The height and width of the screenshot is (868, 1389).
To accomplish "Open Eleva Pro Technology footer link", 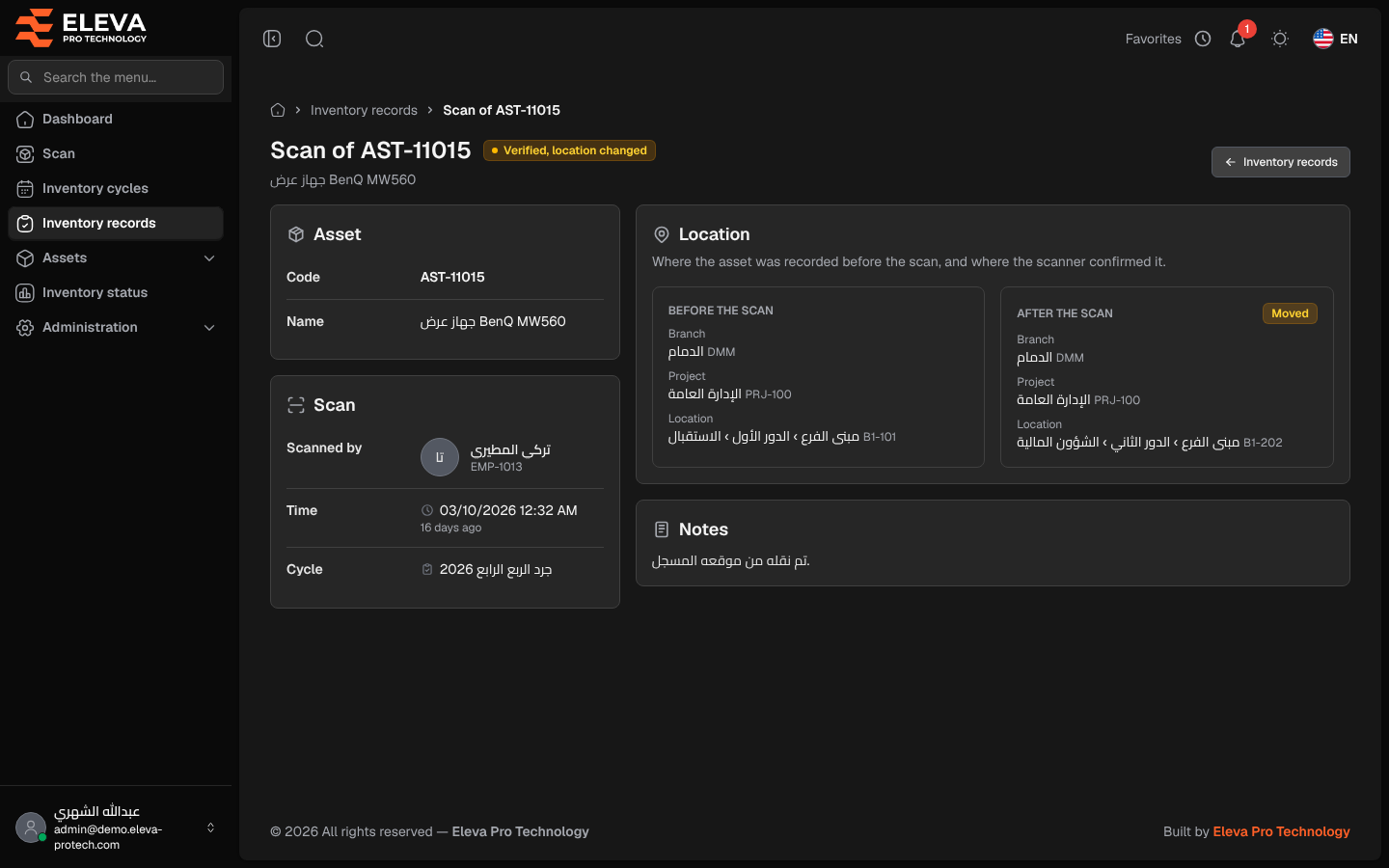I will pyautogui.click(x=1281, y=831).
